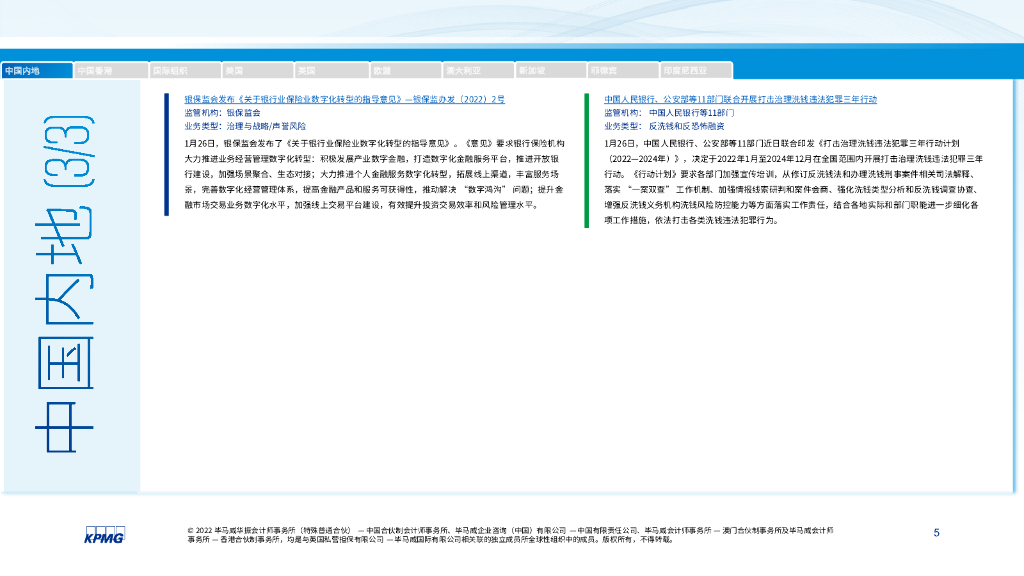Select the 中国内地 tab
Viewport: 1024px width, 576px height.
coord(37,71)
